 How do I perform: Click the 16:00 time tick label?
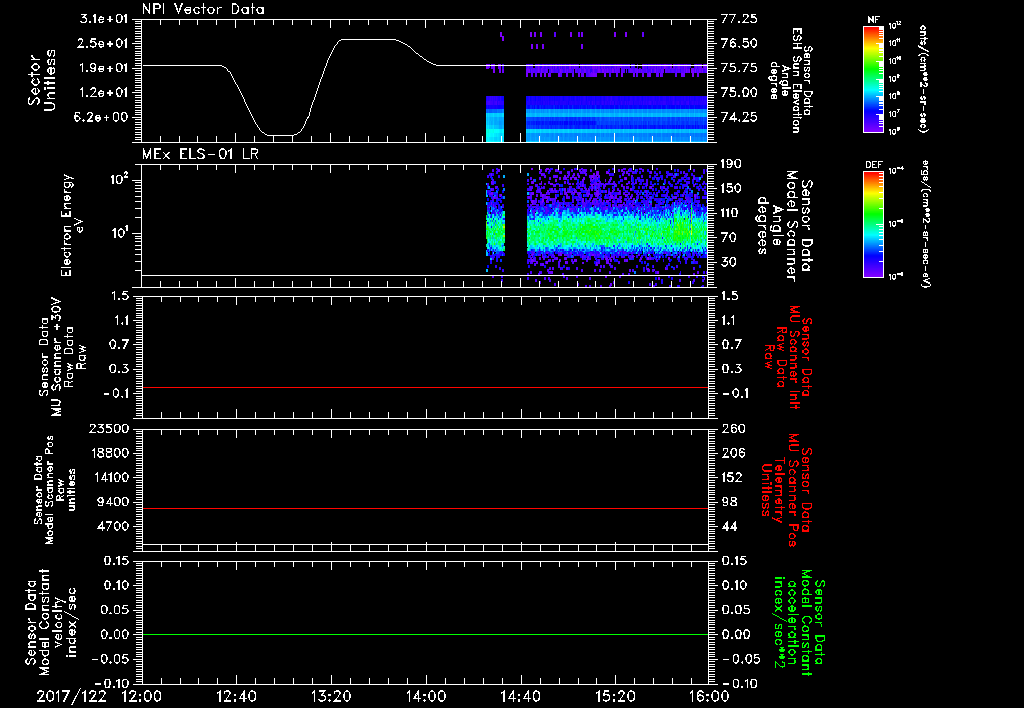click(x=709, y=696)
